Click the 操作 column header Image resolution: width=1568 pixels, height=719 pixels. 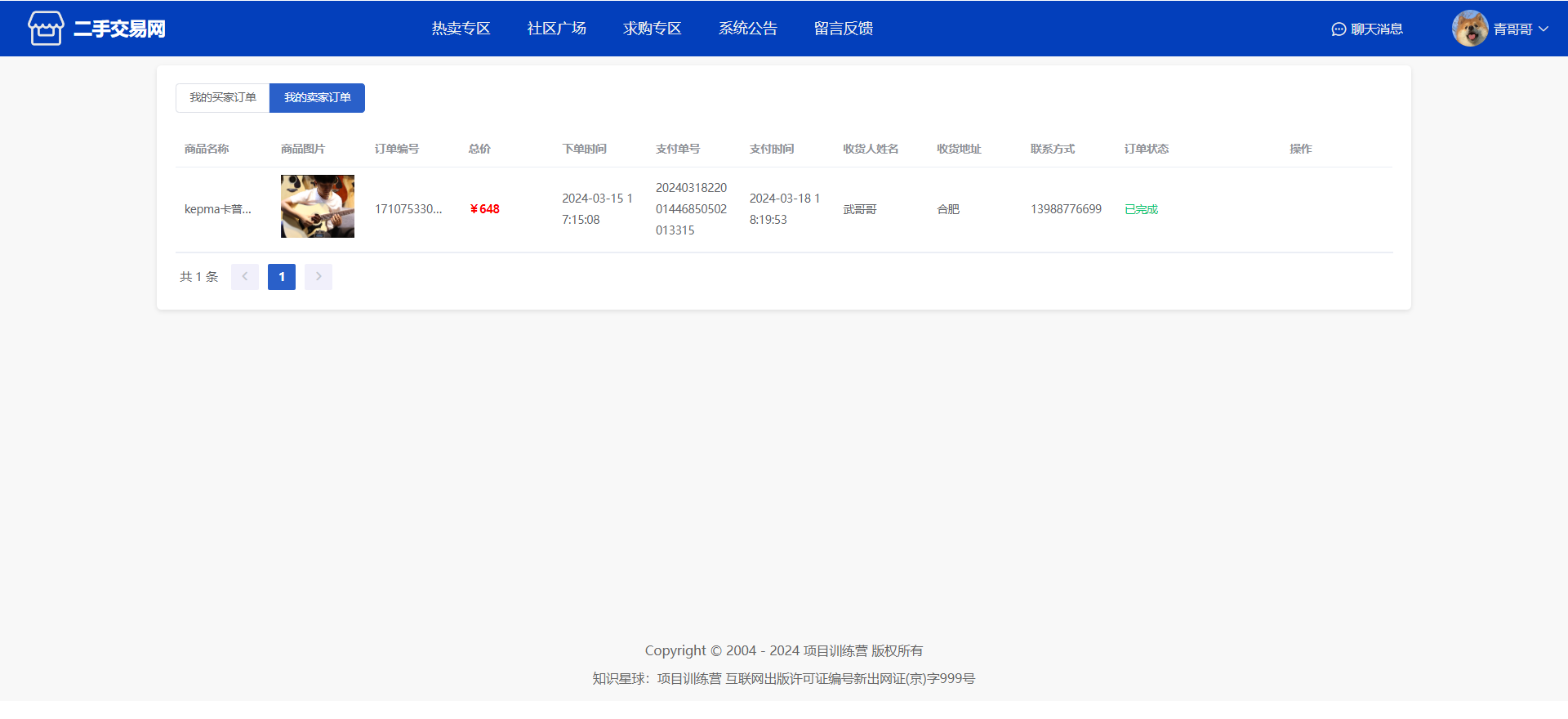point(1301,149)
